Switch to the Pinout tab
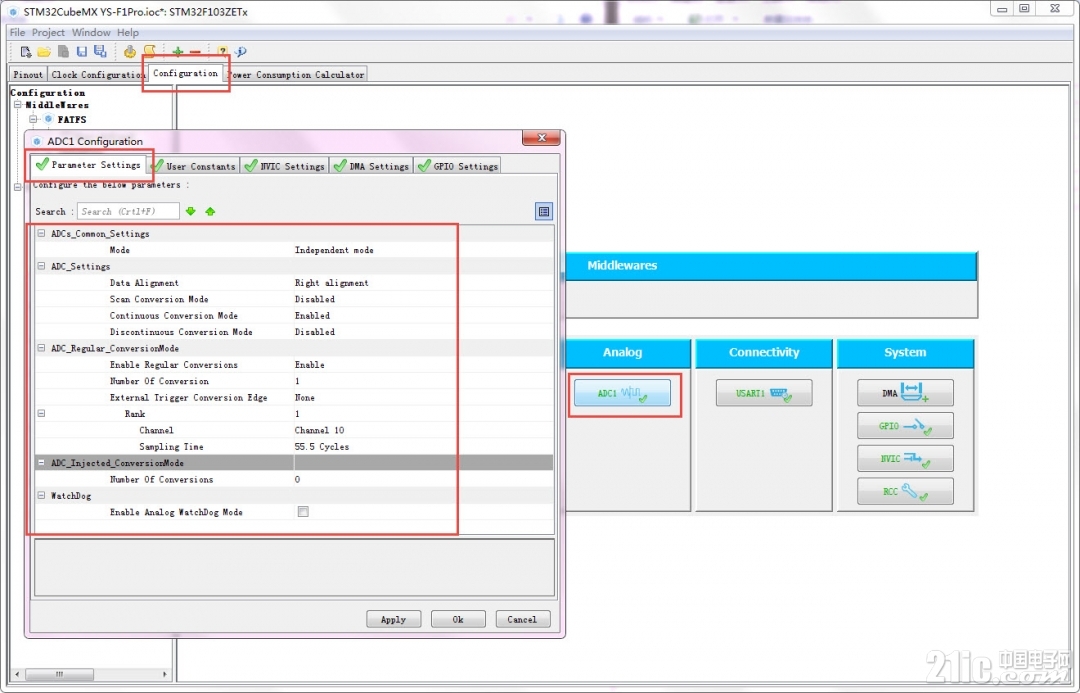1080x693 pixels. tap(28, 74)
